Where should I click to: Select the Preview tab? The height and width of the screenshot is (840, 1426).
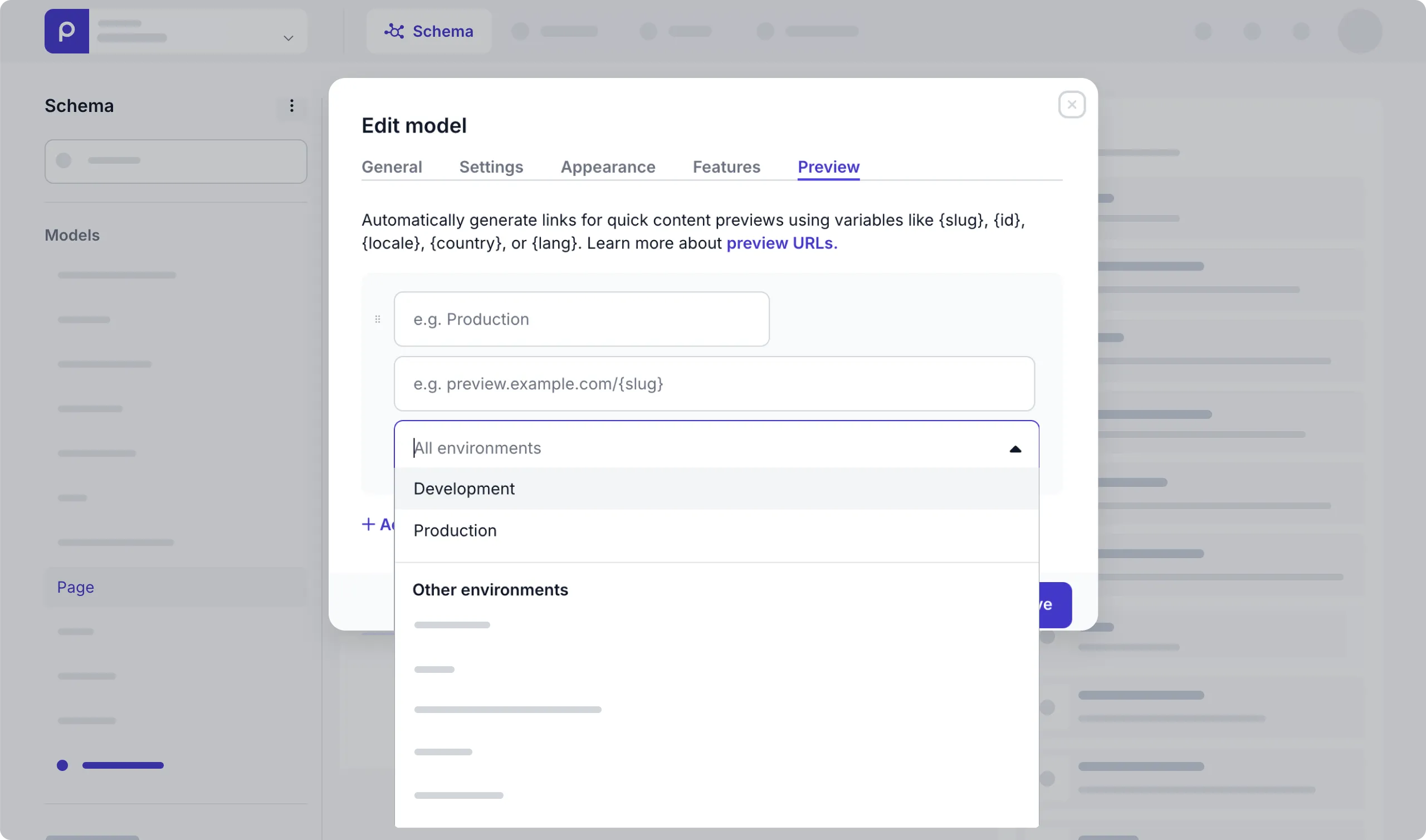828,167
